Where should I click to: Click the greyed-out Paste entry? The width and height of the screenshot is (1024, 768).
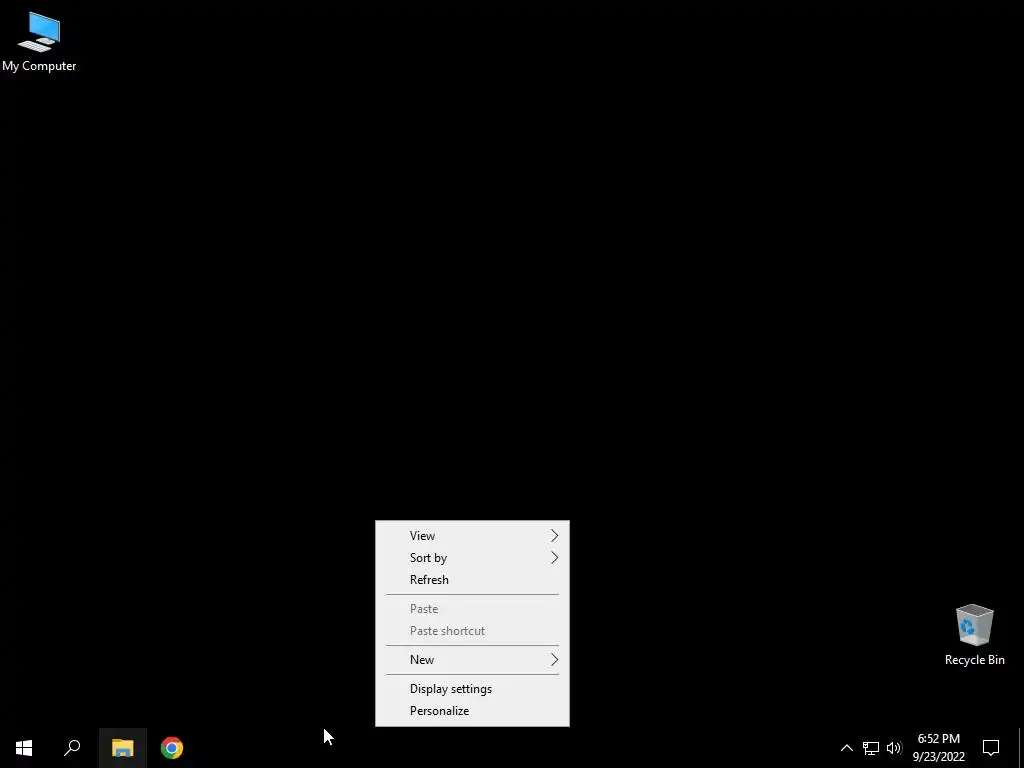coord(472,609)
